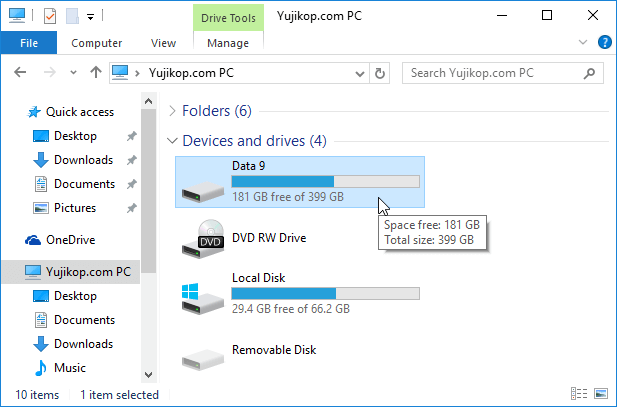617x407 pixels.
Task: Click the pin icon next to Pictures
Action: [131, 208]
